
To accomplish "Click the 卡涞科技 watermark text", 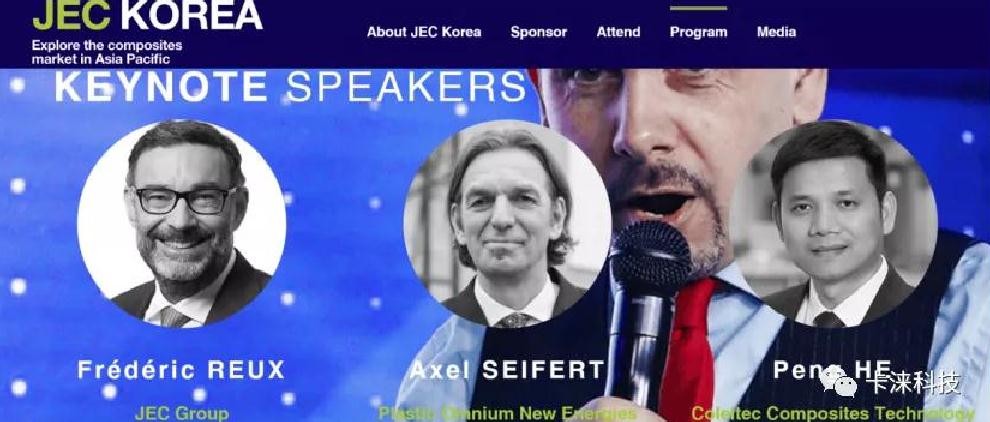I will (x=914, y=383).
